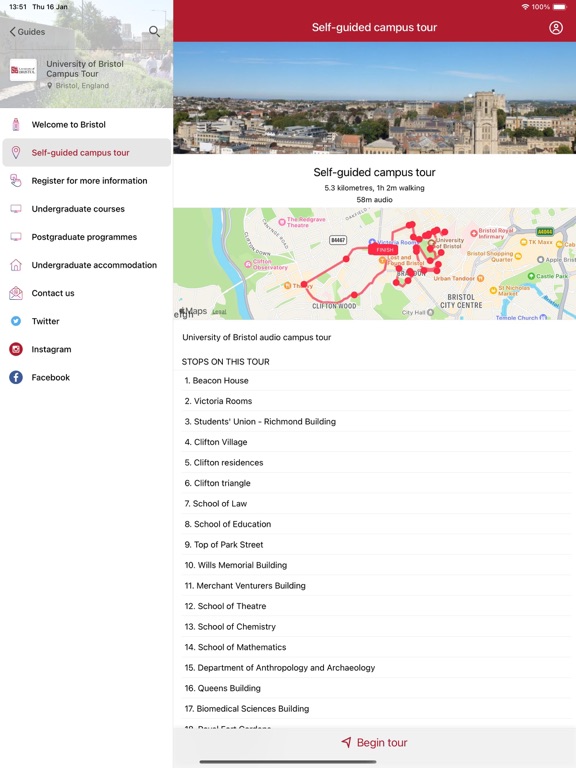Image resolution: width=576 pixels, height=768 pixels.
Task: Click the Postgraduate programmes monitor icon
Action: (x=16, y=237)
